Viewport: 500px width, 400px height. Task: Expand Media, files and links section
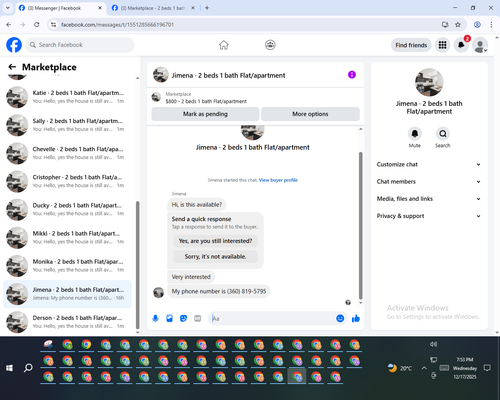coord(429,199)
